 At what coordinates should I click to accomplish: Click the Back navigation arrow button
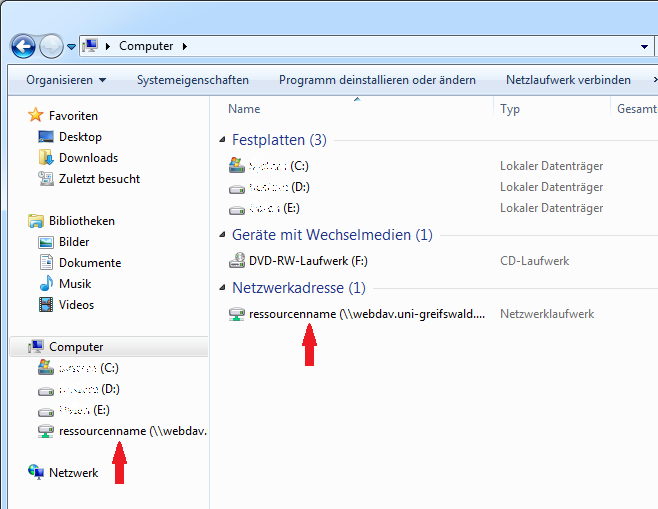point(23,46)
